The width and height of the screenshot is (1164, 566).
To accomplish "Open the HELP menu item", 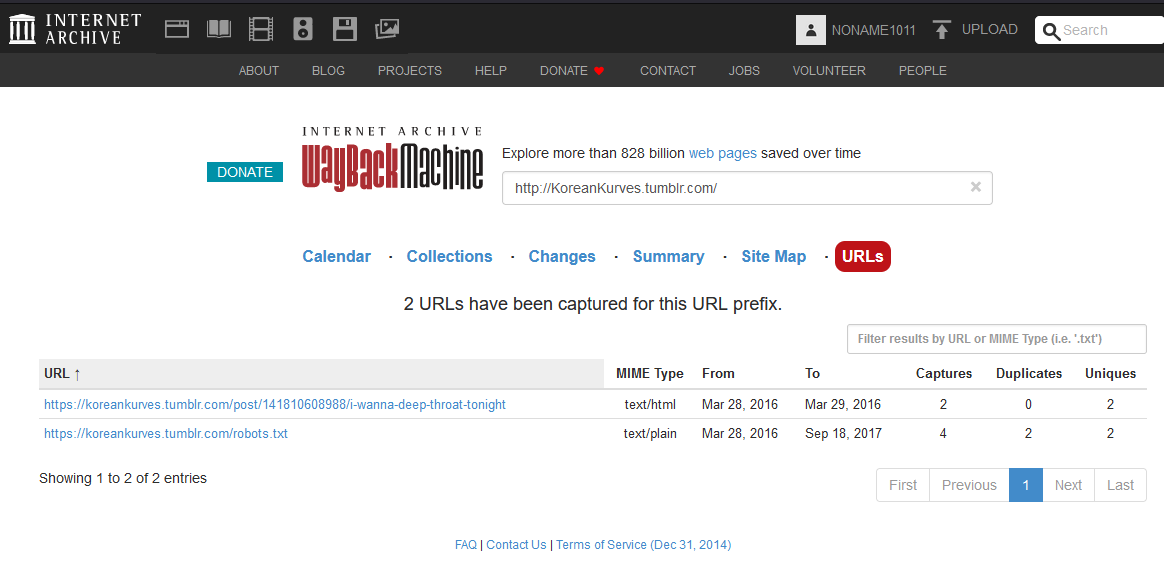I will coord(491,71).
